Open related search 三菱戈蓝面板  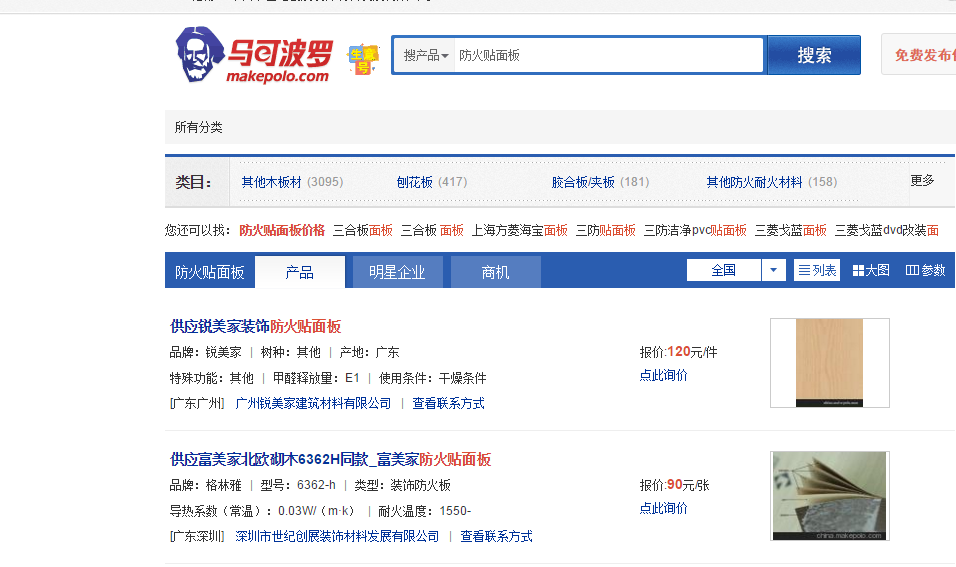click(791, 230)
